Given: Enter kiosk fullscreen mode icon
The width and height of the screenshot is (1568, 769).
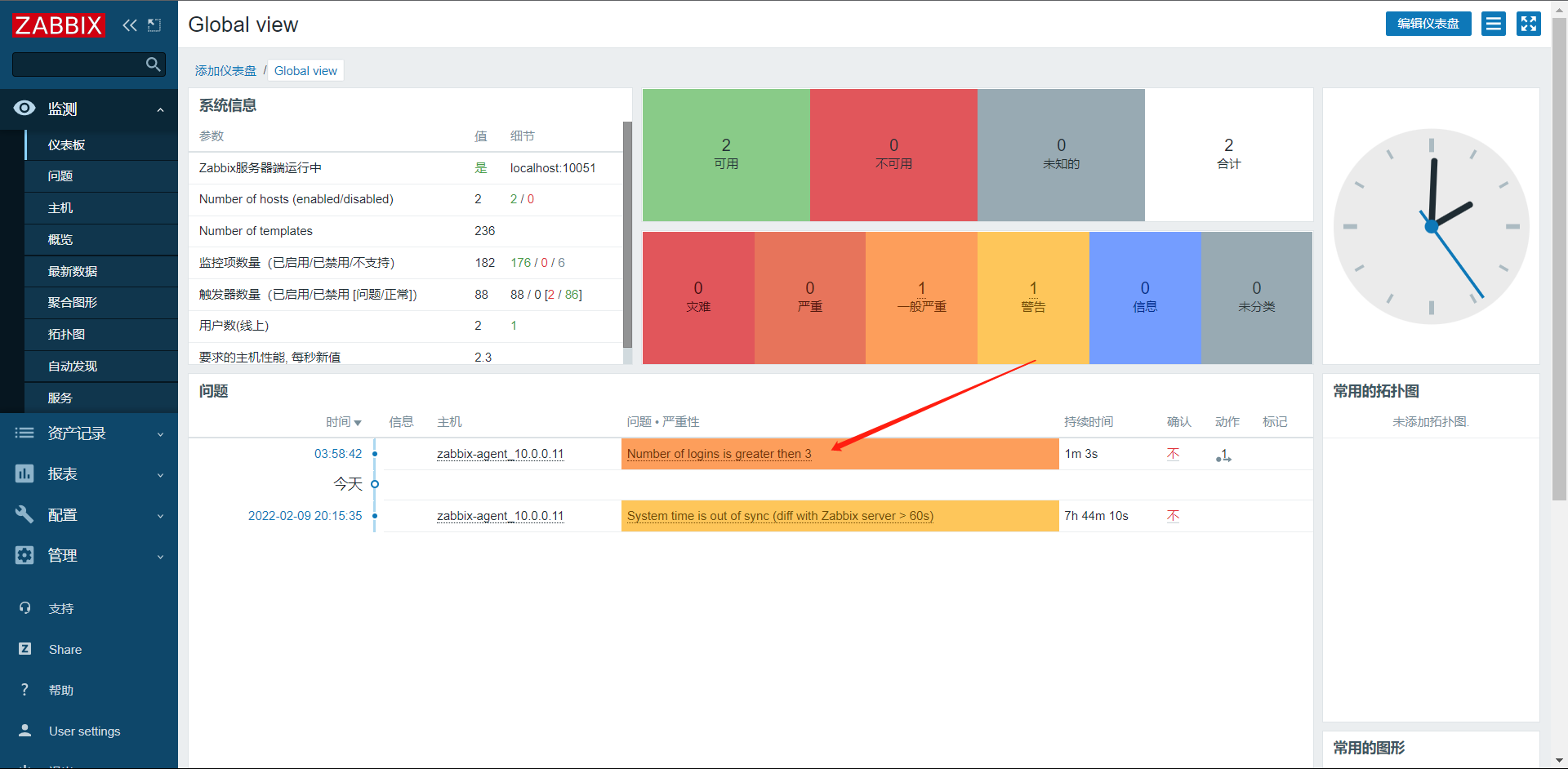Looking at the screenshot, I should pos(1529,24).
